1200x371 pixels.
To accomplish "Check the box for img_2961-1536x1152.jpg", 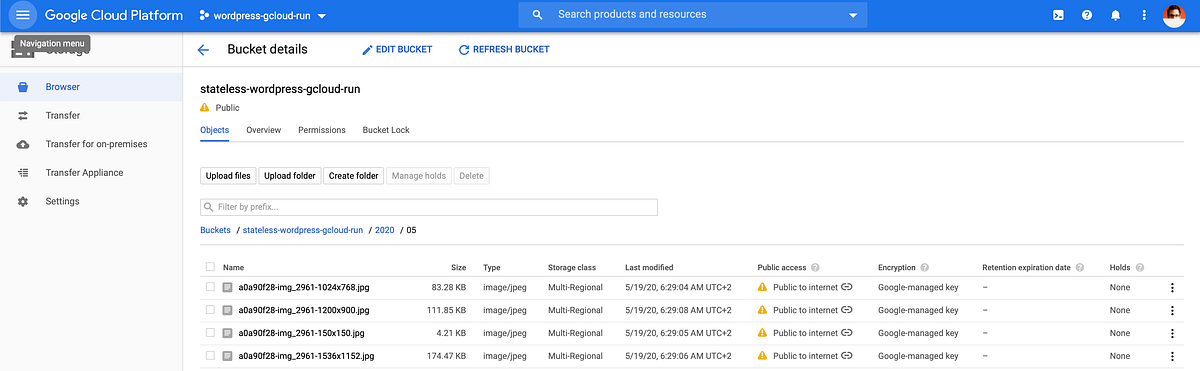I will (210, 356).
